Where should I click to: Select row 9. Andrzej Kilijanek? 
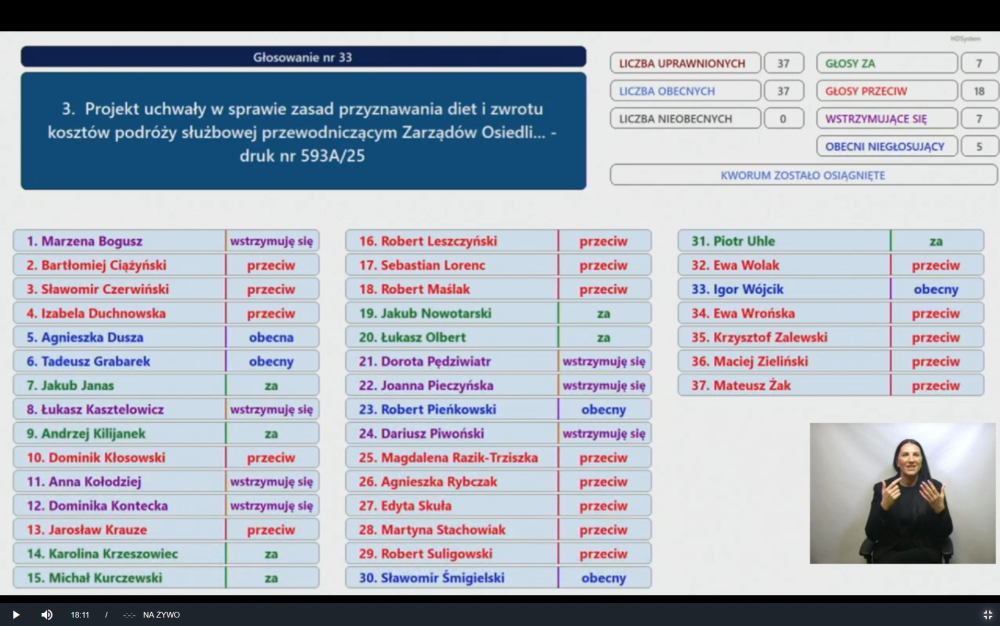point(166,433)
